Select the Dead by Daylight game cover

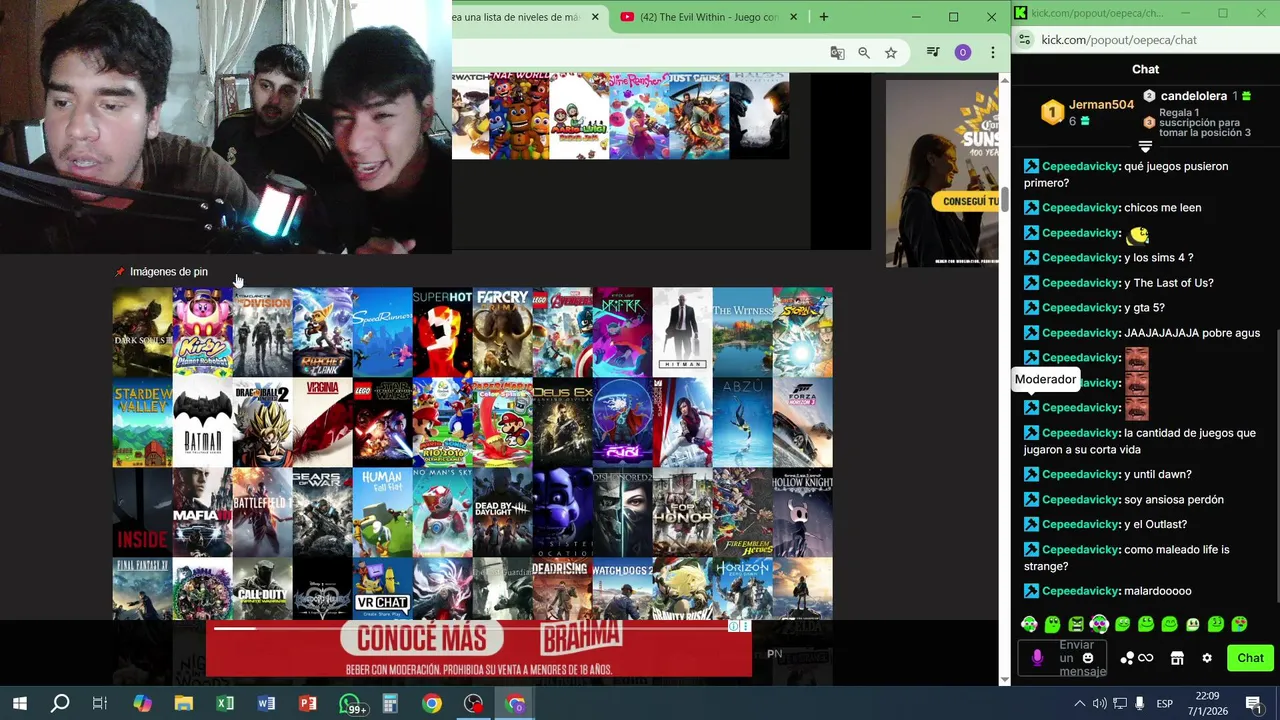point(502,513)
